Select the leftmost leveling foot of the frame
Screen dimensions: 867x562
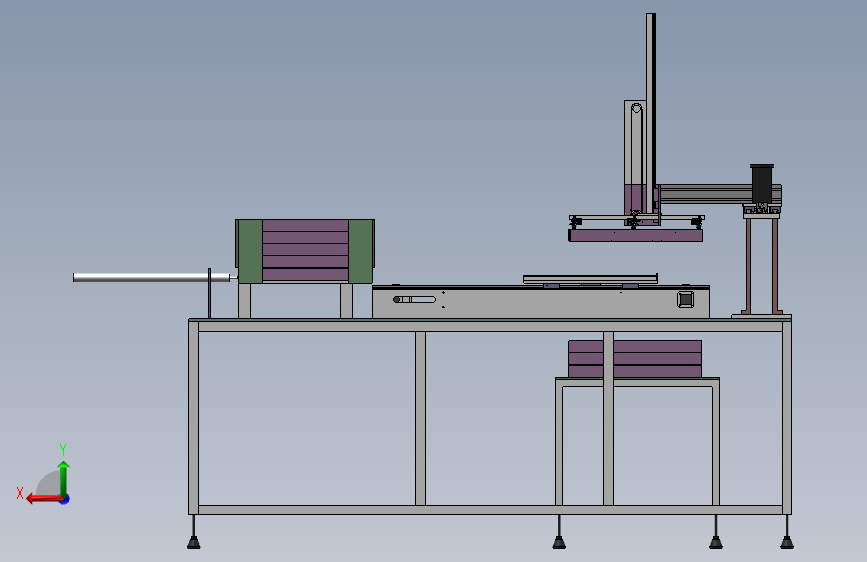(194, 532)
